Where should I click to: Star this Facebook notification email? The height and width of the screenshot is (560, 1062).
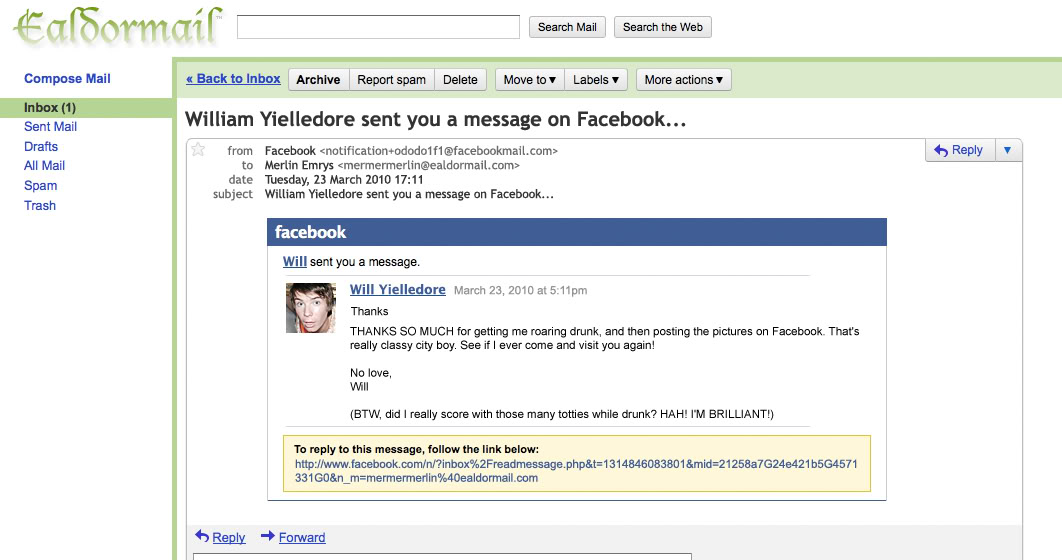198,150
